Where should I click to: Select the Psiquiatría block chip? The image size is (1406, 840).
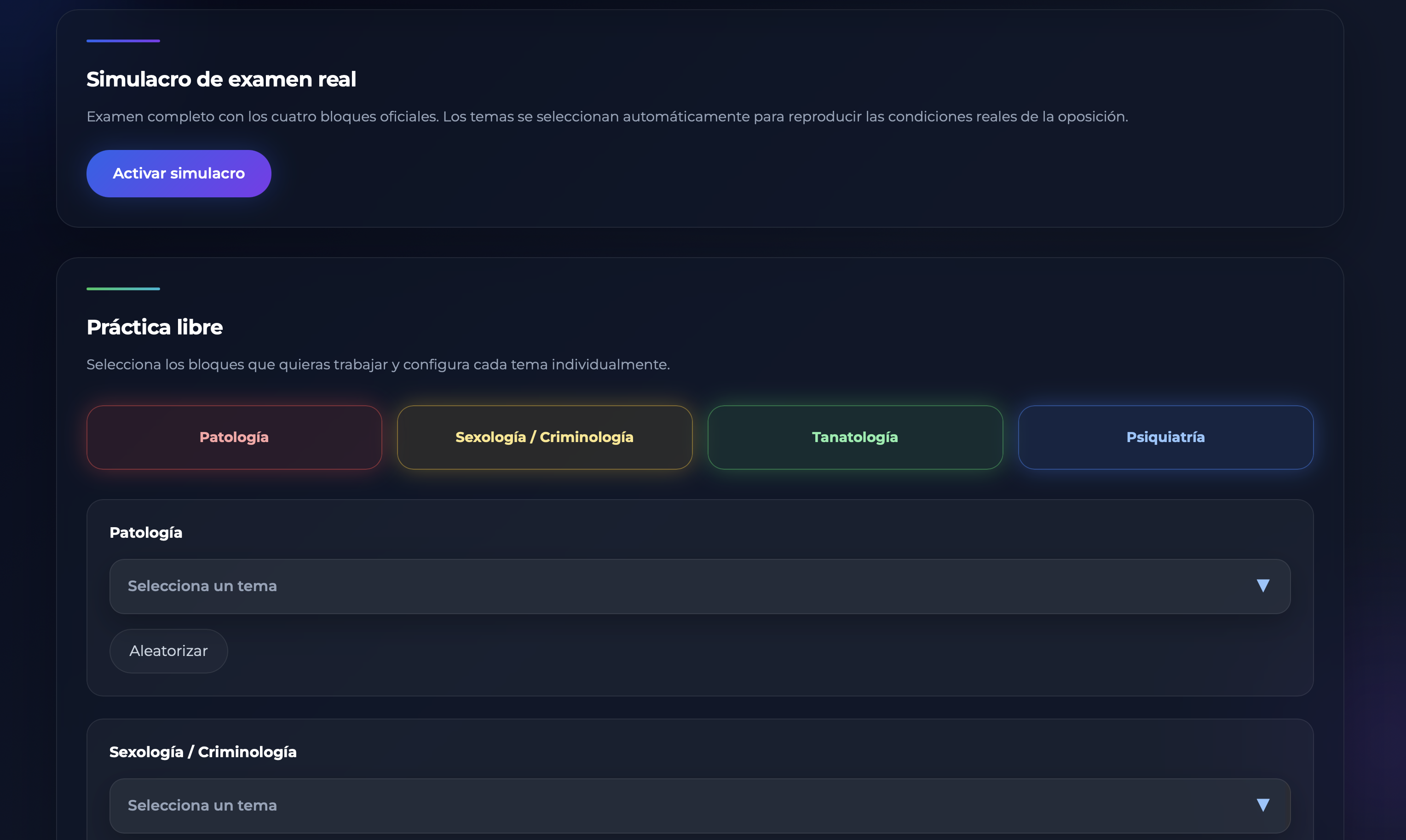click(x=1165, y=437)
